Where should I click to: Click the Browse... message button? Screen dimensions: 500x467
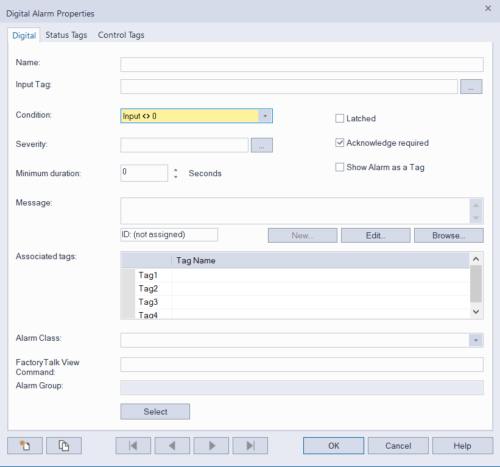click(449, 235)
